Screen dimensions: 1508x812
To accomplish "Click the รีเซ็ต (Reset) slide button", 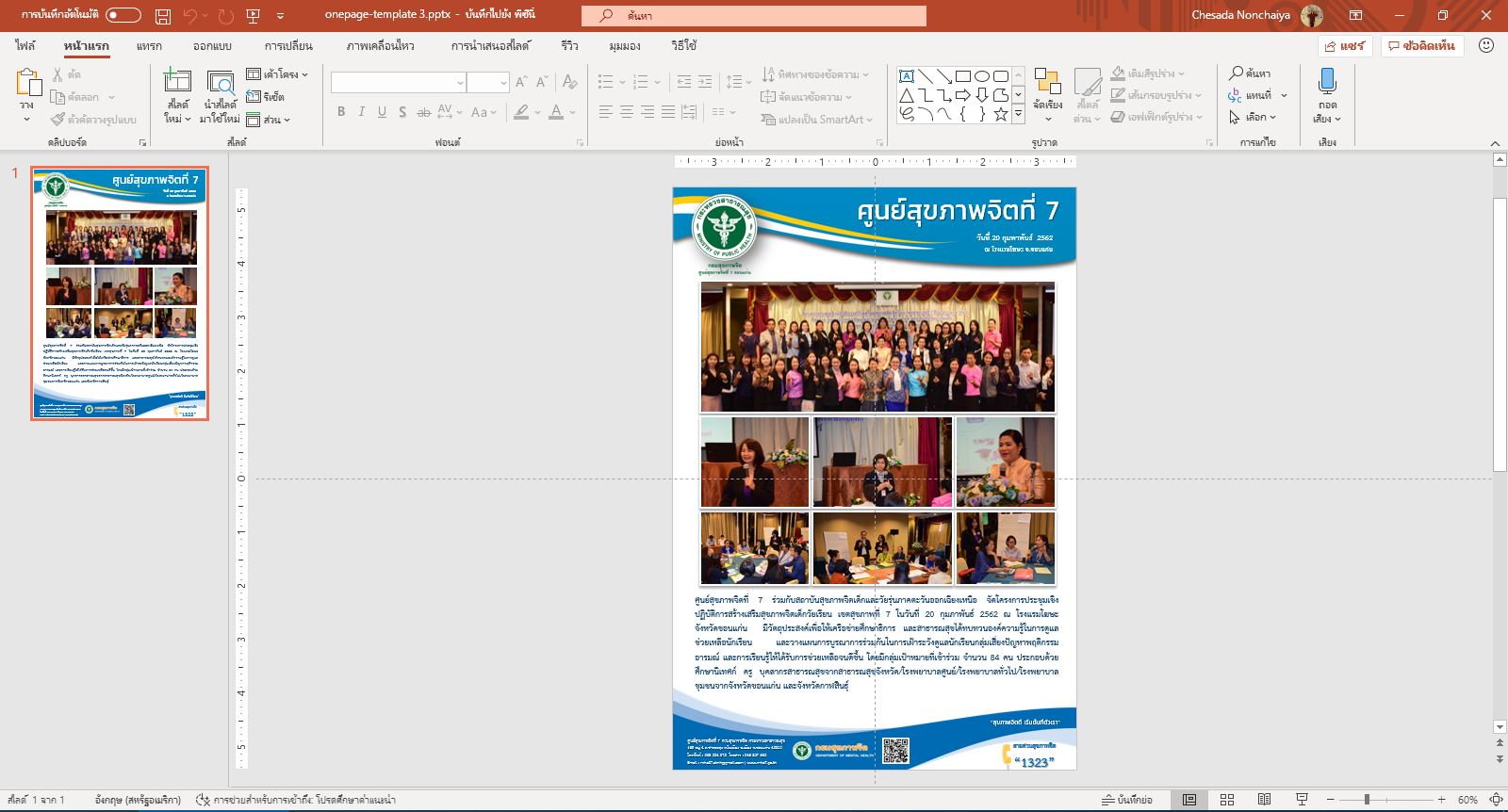I will click(x=265, y=96).
